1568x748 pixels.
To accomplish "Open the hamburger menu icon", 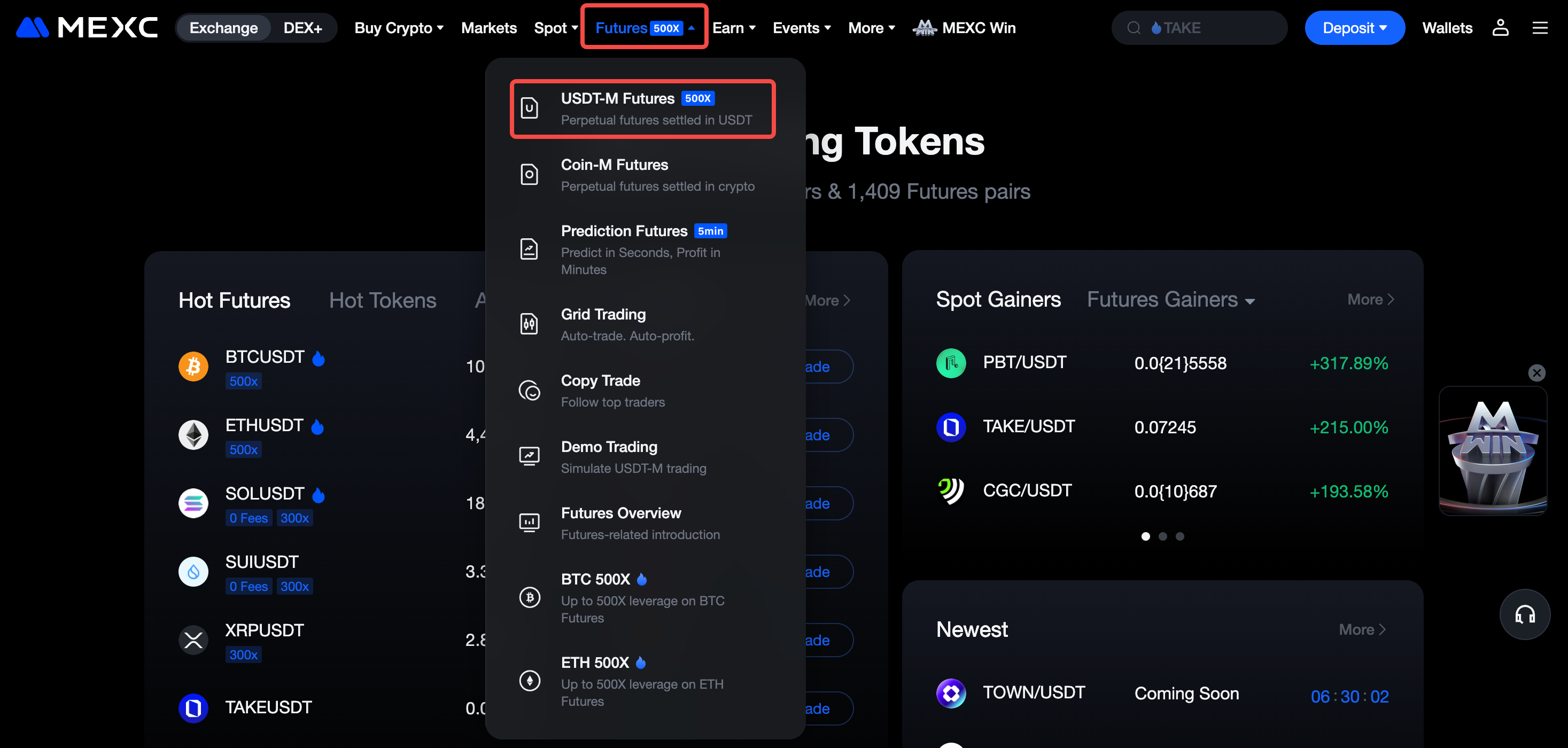I will [1539, 28].
